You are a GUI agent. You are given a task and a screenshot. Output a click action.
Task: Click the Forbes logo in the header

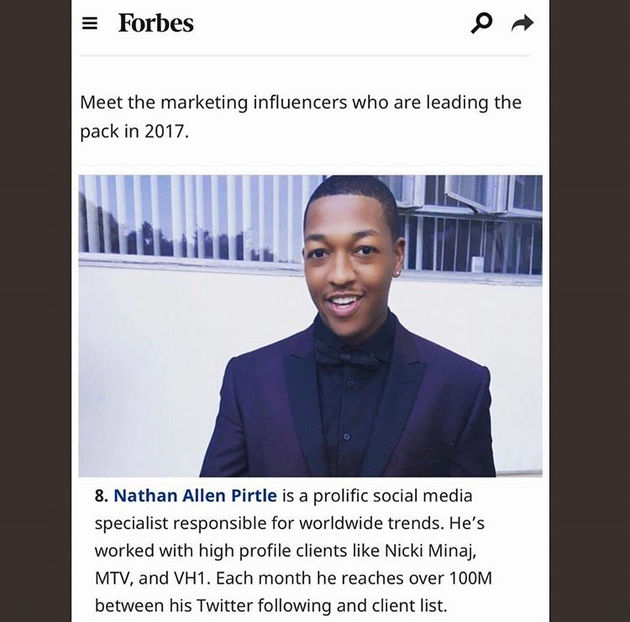pos(156,23)
